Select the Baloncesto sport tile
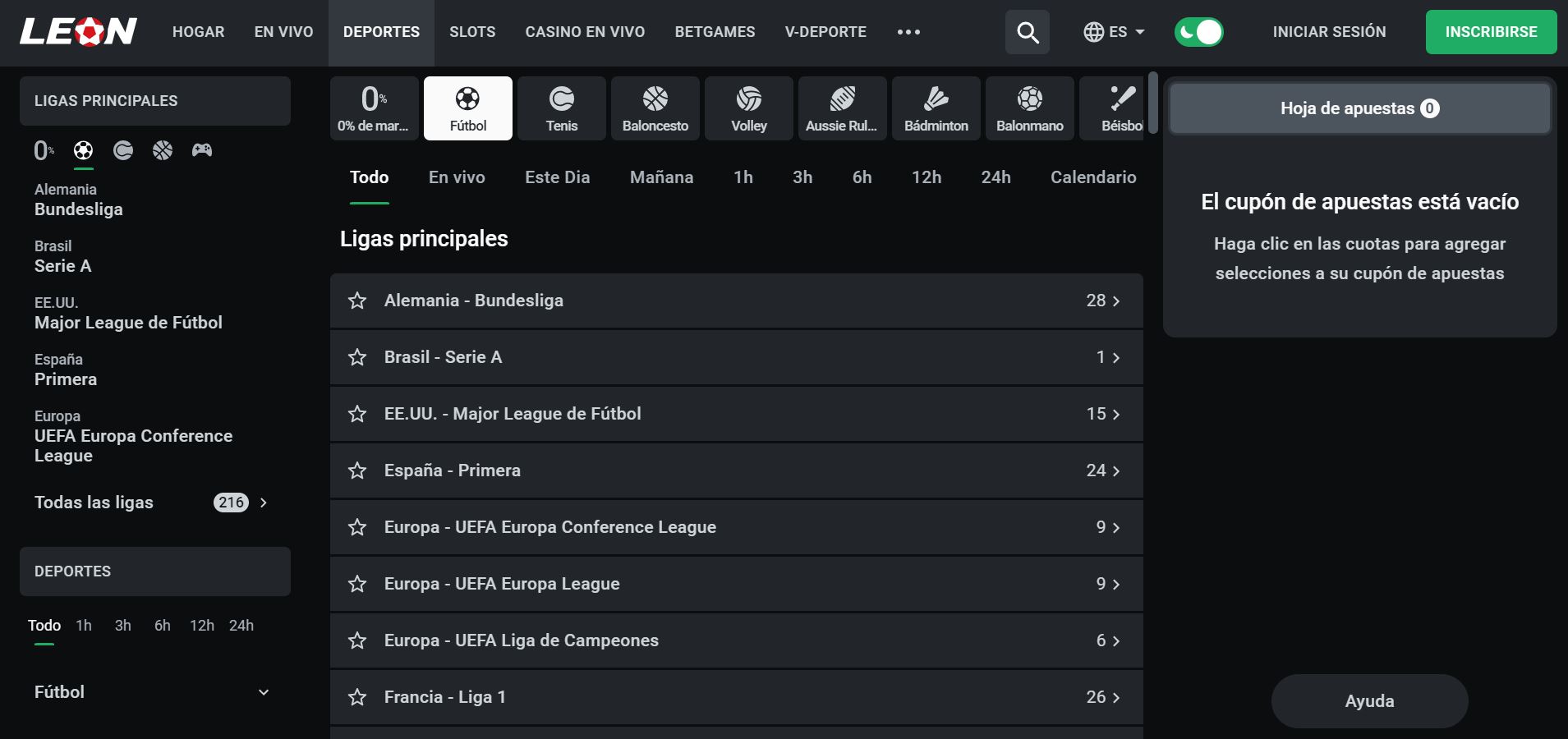1568x739 pixels. (x=655, y=108)
